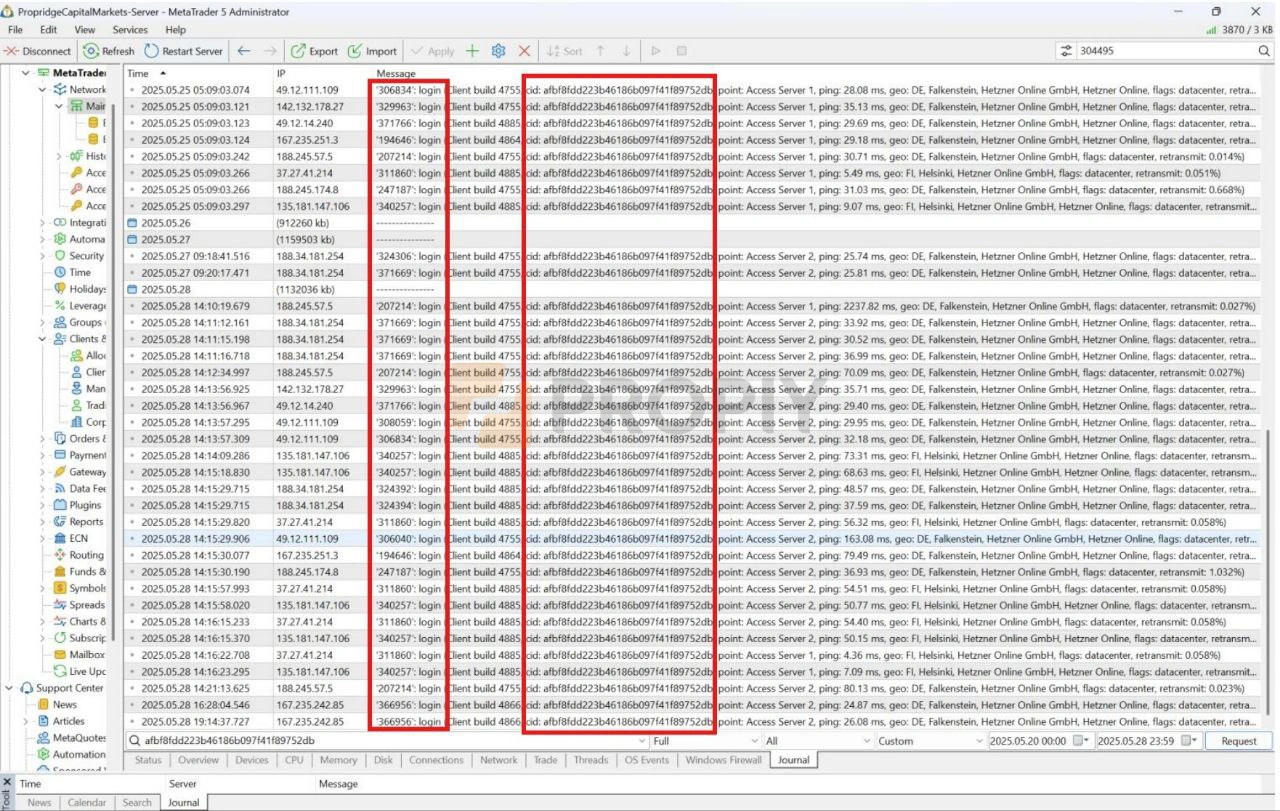
Task: Select the Routing icon in the tree
Action: (x=60, y=555)
